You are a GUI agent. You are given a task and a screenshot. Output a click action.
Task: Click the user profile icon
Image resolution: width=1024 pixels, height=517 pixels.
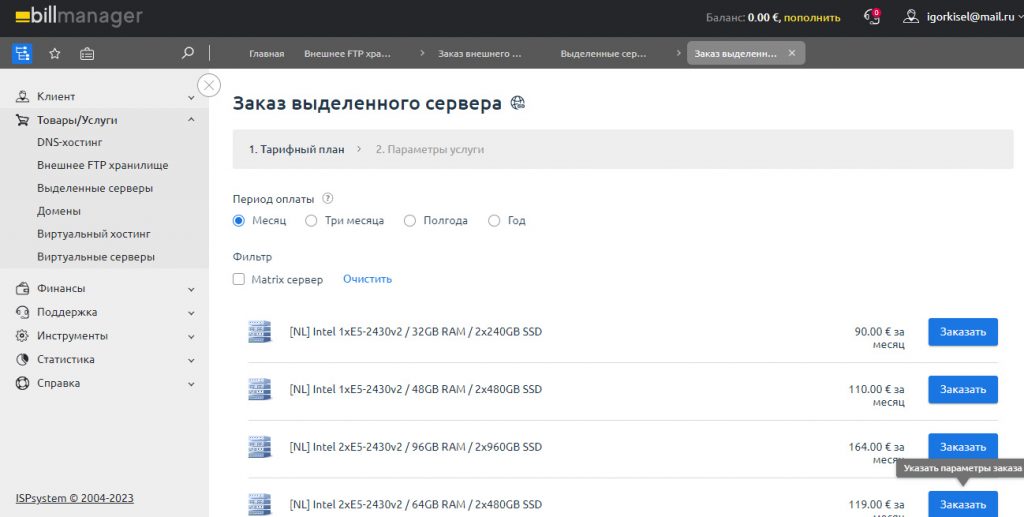point(910,17)
